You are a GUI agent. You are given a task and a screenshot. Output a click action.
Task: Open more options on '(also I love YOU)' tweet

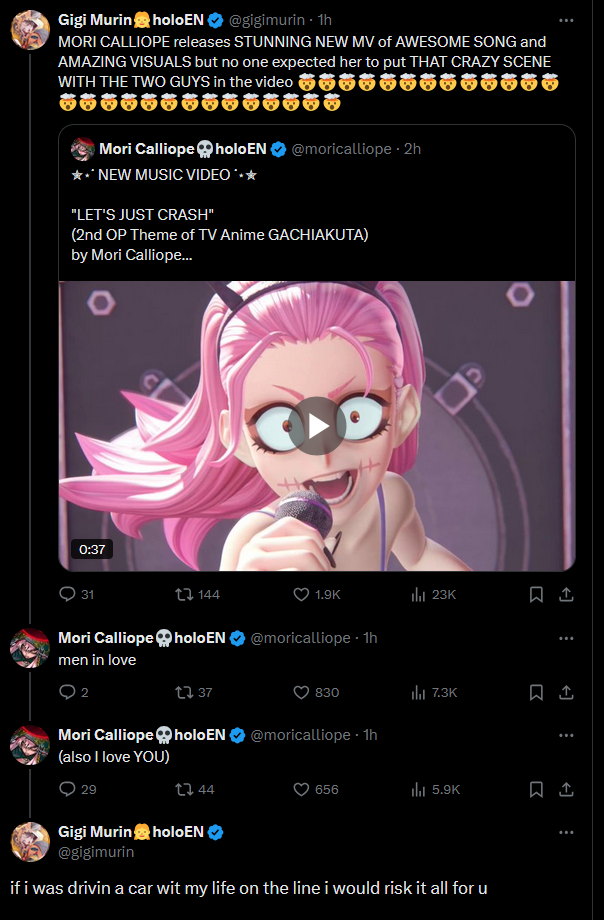(566, 735)
